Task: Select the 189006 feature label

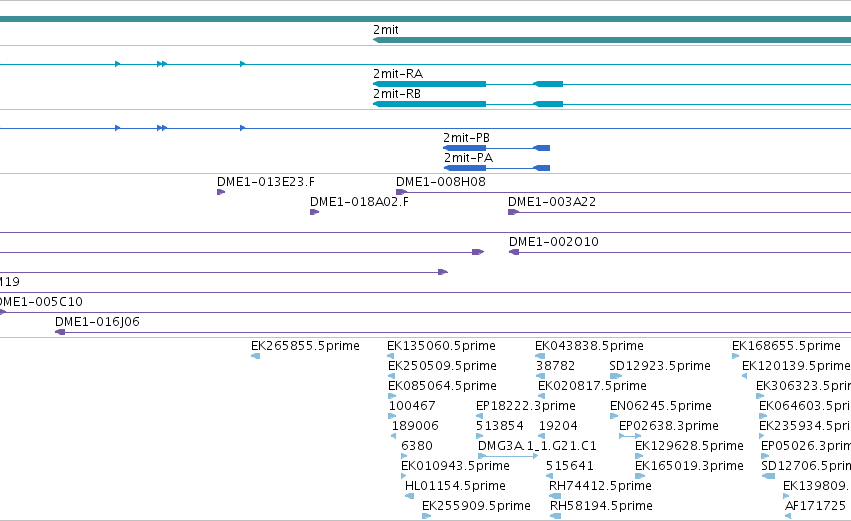Action: [415, 426]
